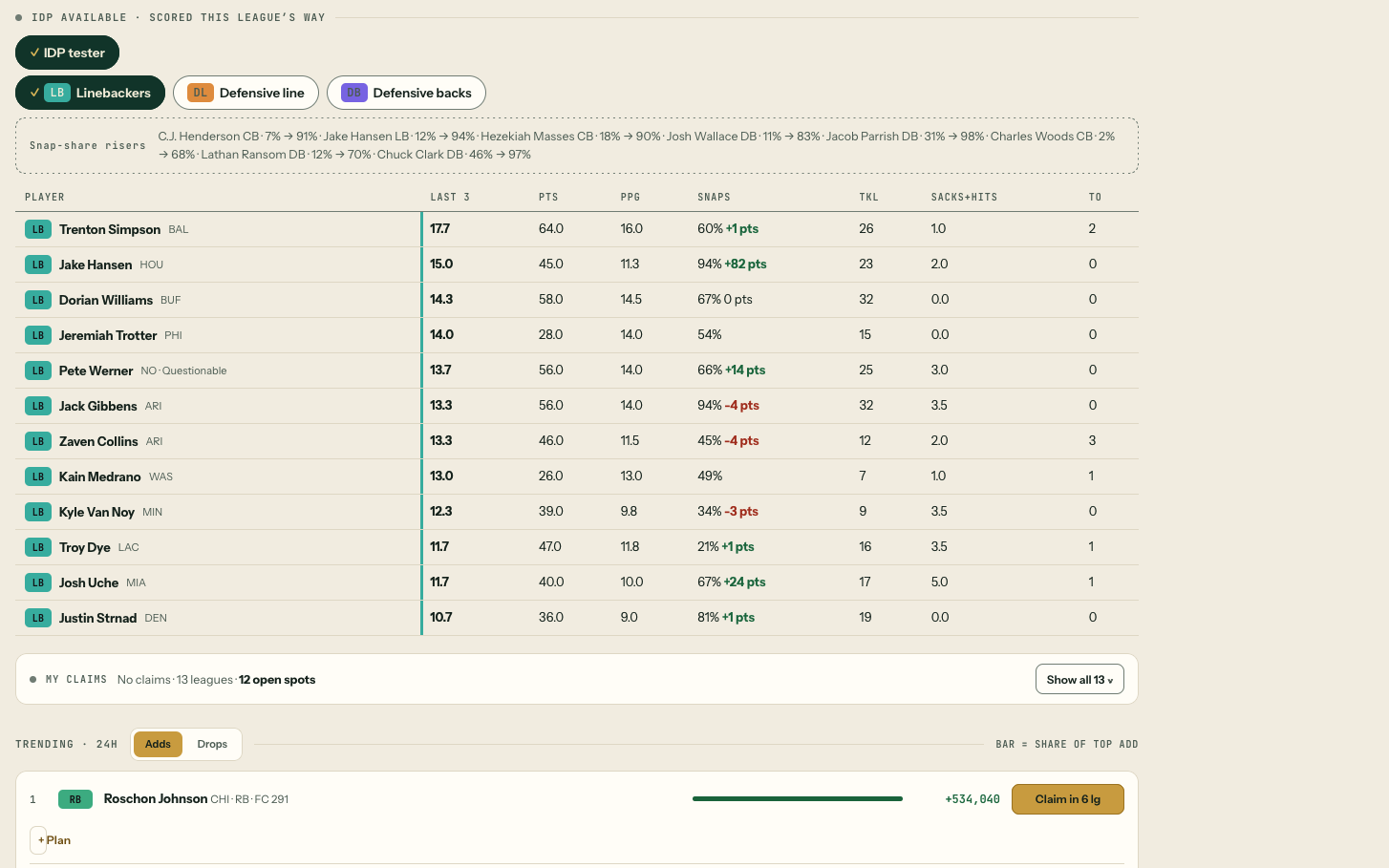Screen dimensions: 1389x868
Task: Click the LB badge for Josh Uche
Action: [x=38, y=582]
